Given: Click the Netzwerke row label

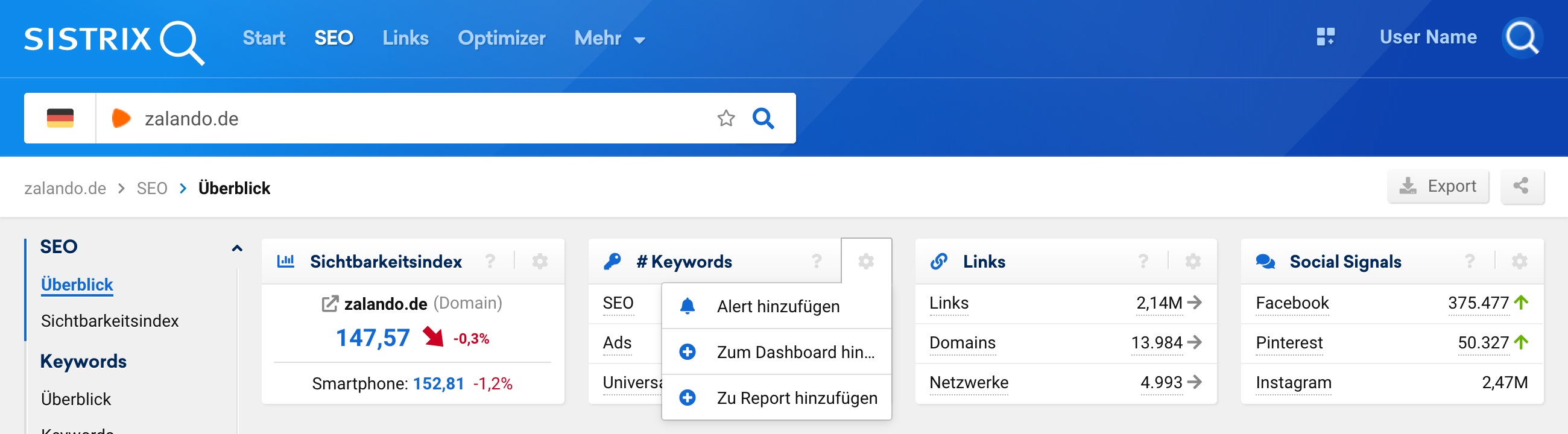Looking at the screenshot, I should pyautogui.click(x=969, y=382).
